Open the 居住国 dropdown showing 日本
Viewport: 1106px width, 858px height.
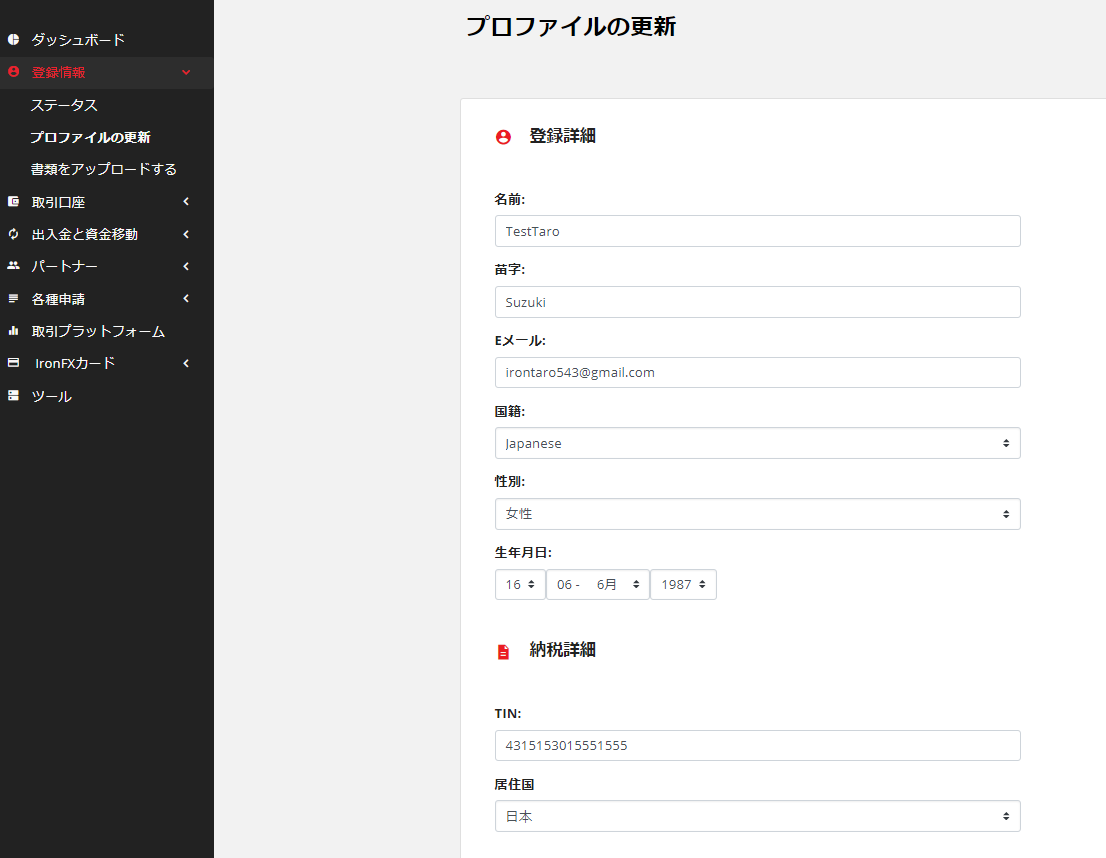pos(757,816)
